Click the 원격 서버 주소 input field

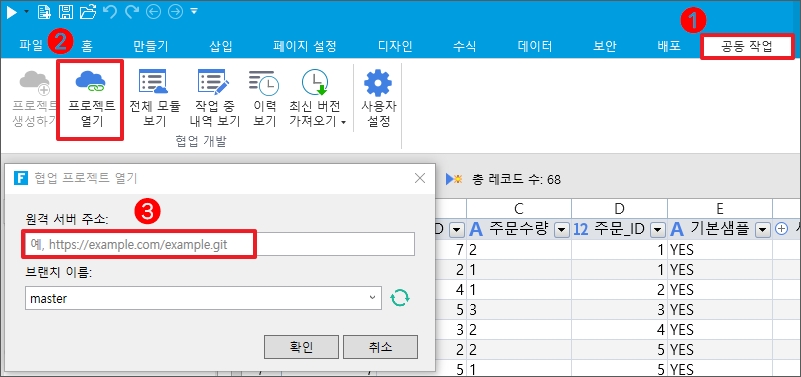(x=220, y=244)
